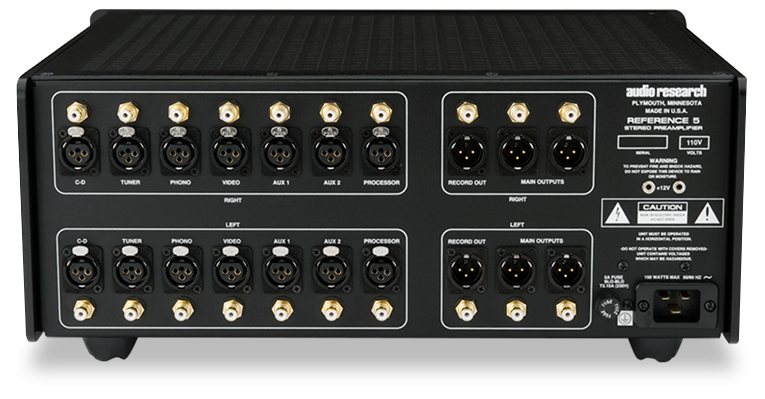The height and width of the screenshot is (399, 765).
Task: Click the MADE IN U.S.A. text
Action: point(666,111)
